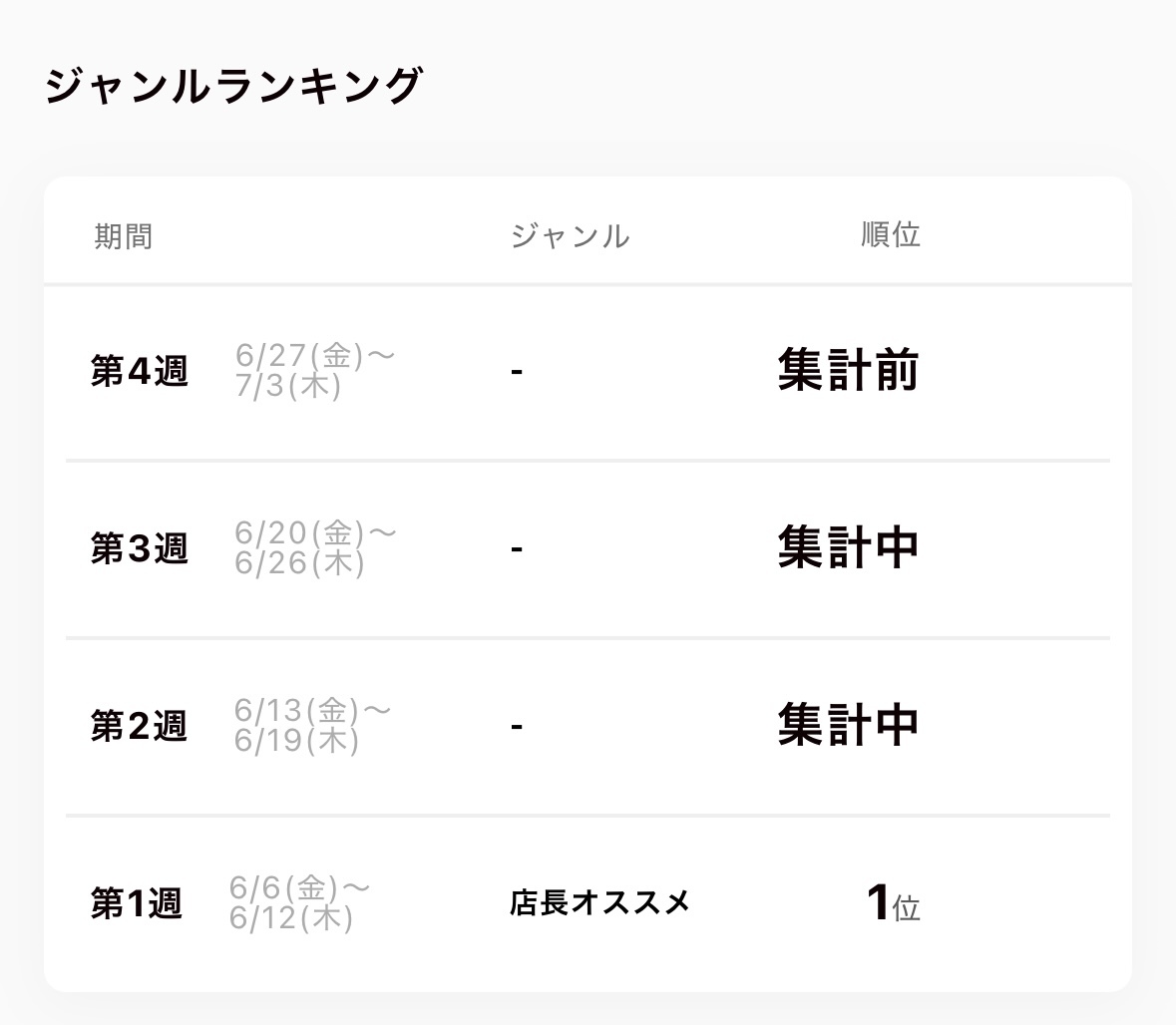Click the 6/20(金)〜6/26(木) date range
1176x1025 pixels.
pos(314,548)
